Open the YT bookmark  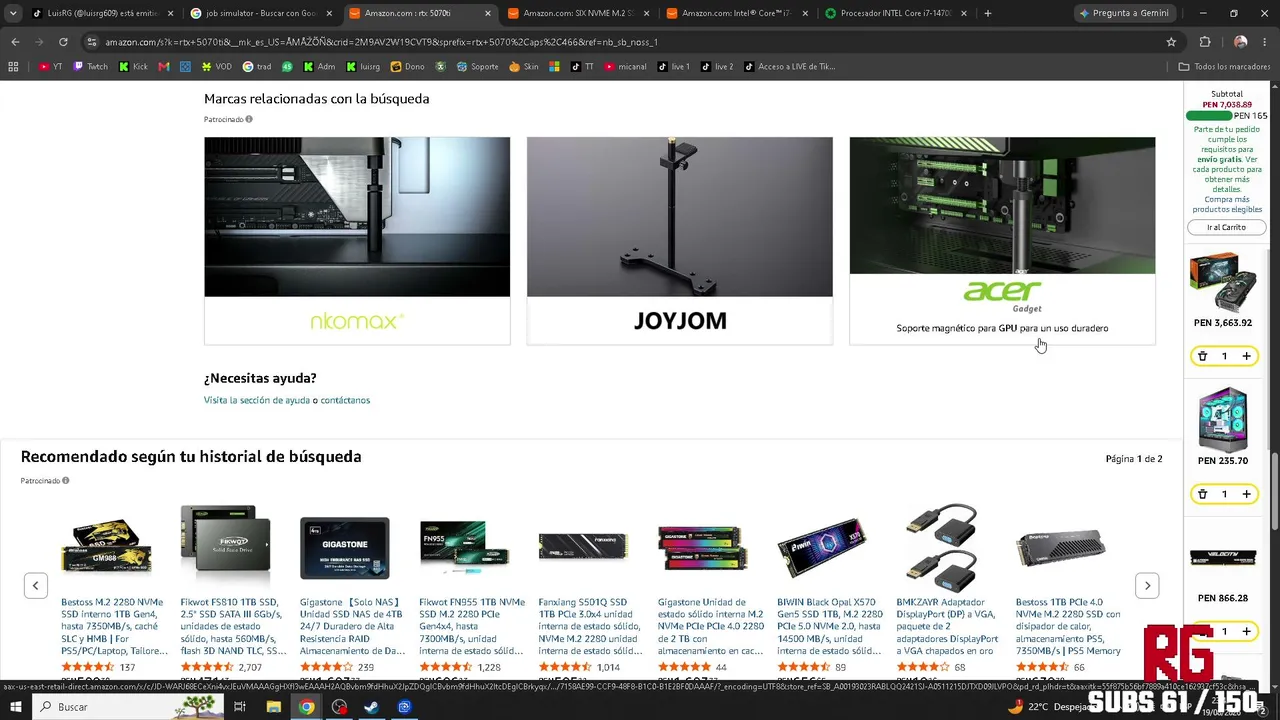point(51,67)
